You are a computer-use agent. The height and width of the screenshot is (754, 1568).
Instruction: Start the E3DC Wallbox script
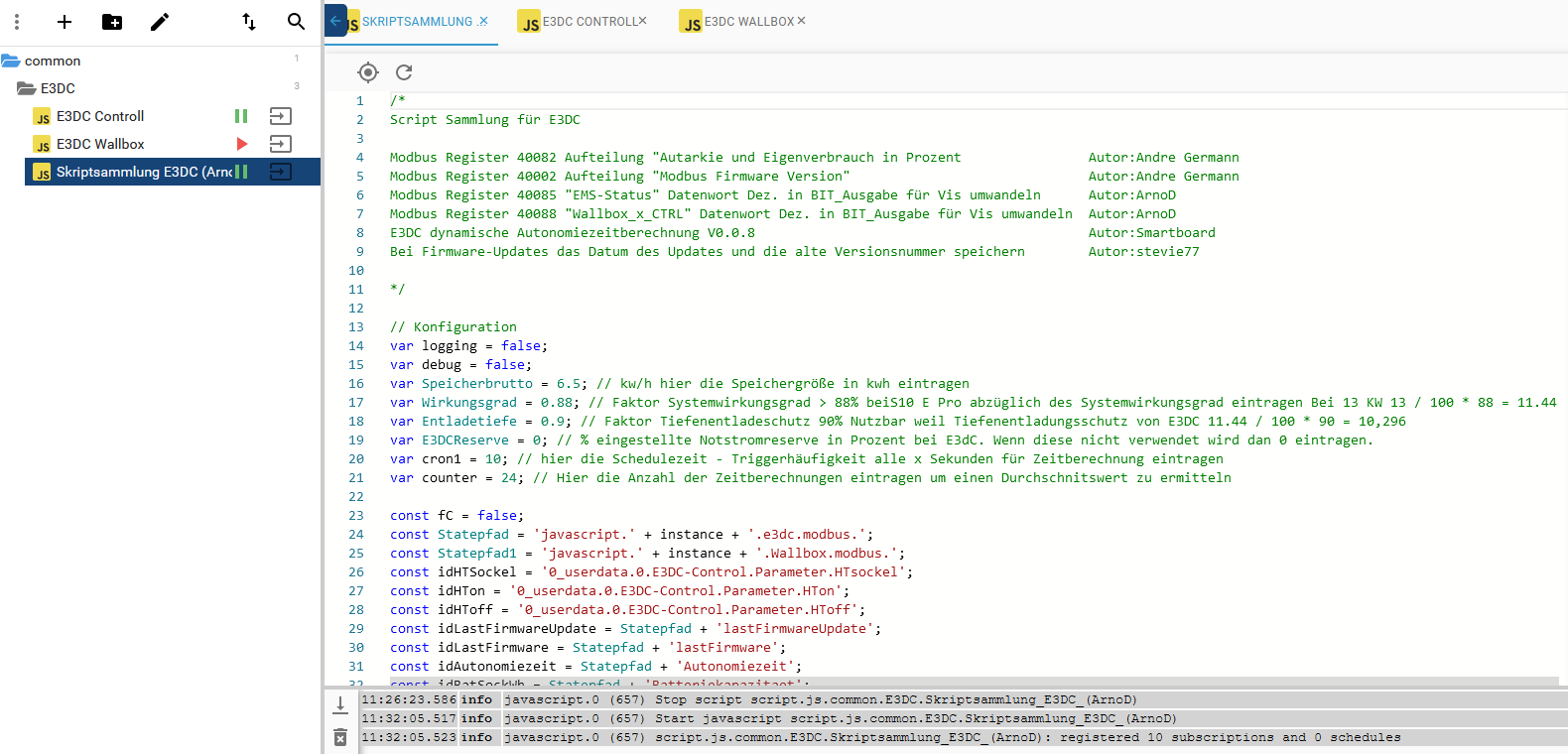tap(241, 144)
